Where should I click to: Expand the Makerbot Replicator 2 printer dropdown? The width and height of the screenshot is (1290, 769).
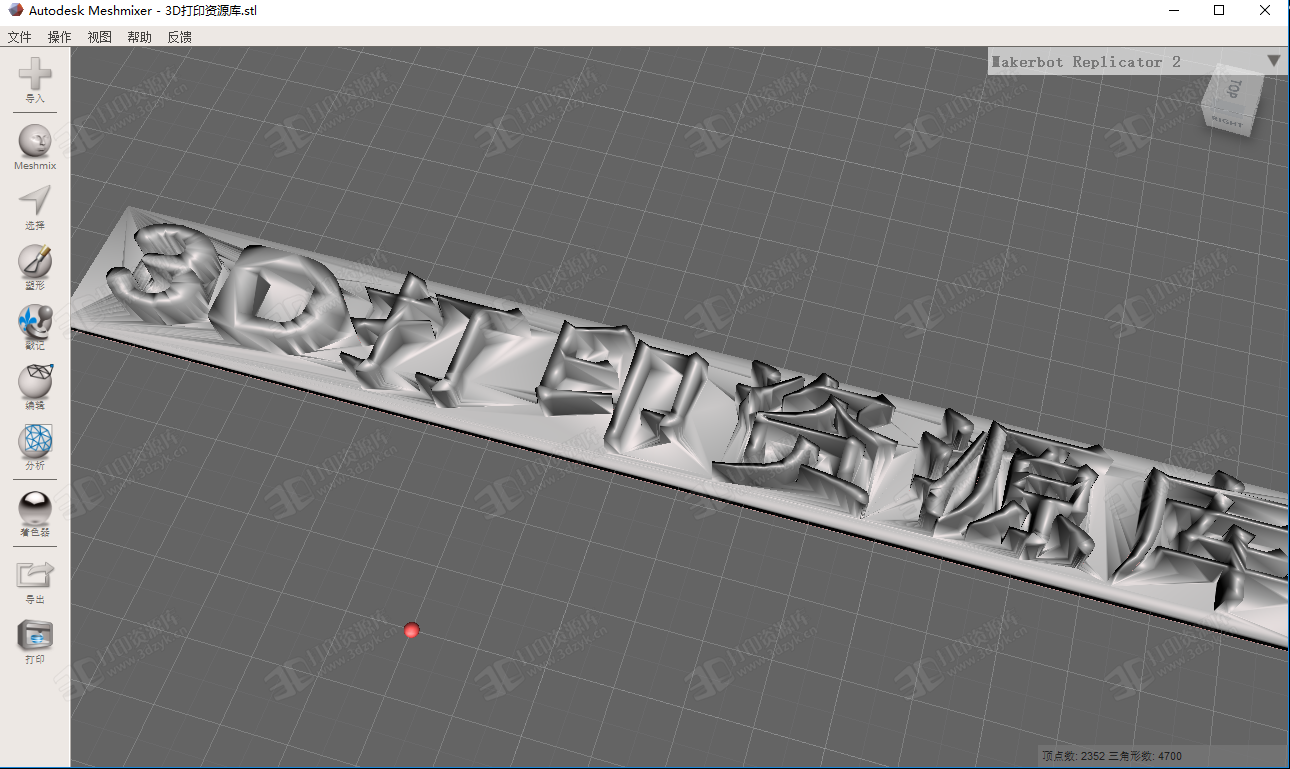tap(1136, 61)
